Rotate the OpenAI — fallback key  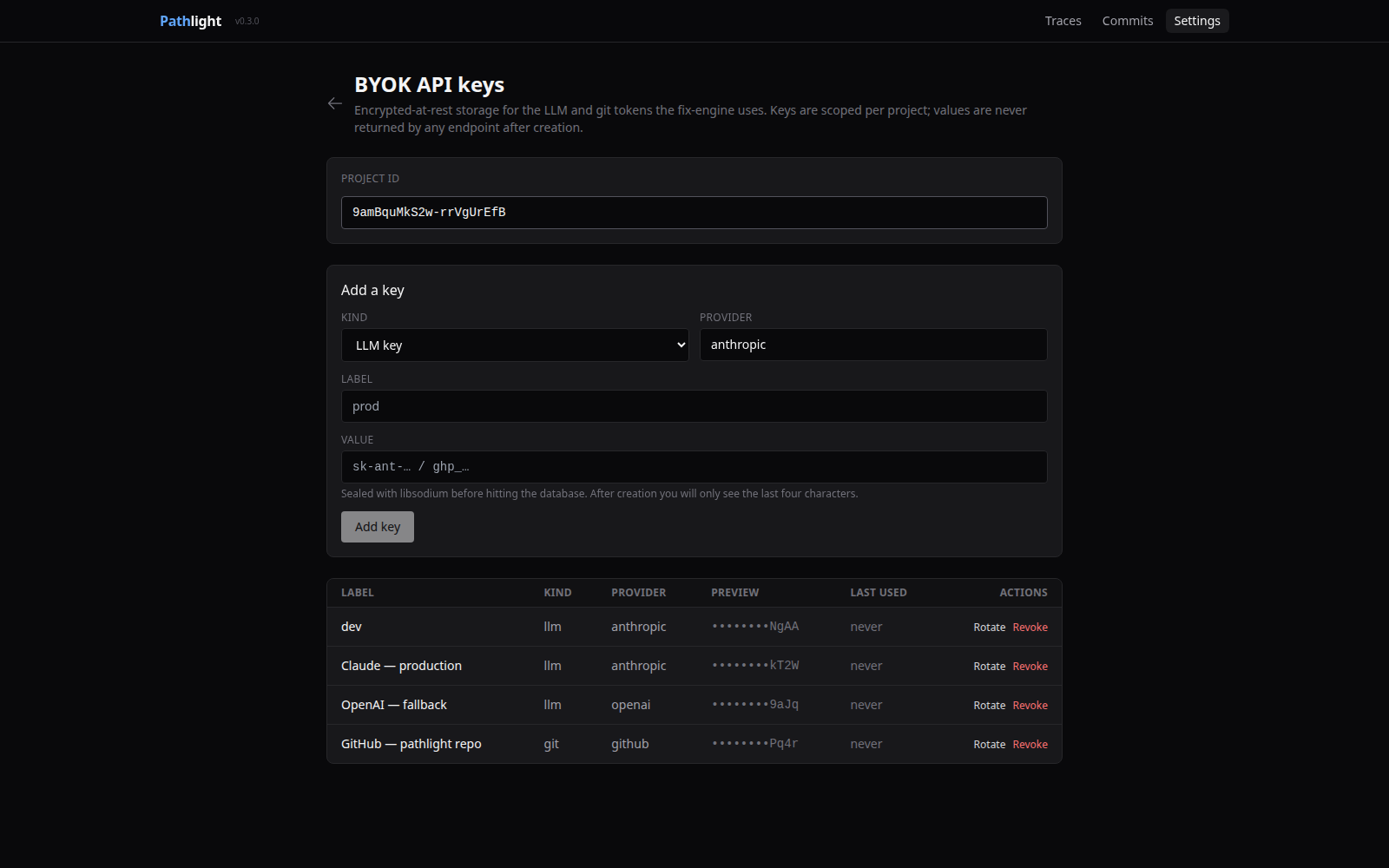pyautogui.click(x=989, y=705)
